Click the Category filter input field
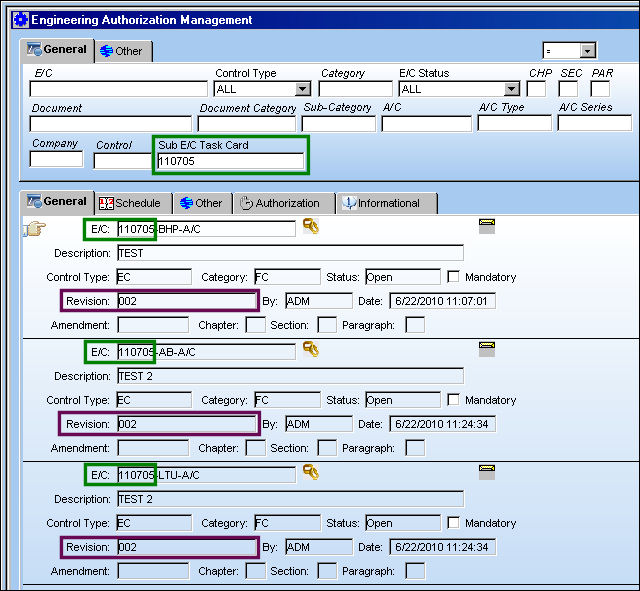 (356, 89)
